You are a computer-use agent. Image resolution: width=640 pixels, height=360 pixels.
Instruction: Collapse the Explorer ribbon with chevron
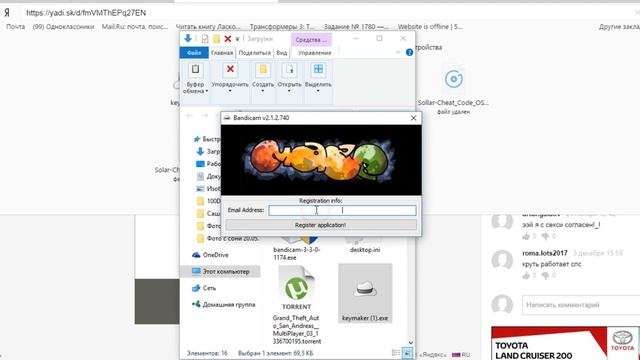(x=398, y=52)
